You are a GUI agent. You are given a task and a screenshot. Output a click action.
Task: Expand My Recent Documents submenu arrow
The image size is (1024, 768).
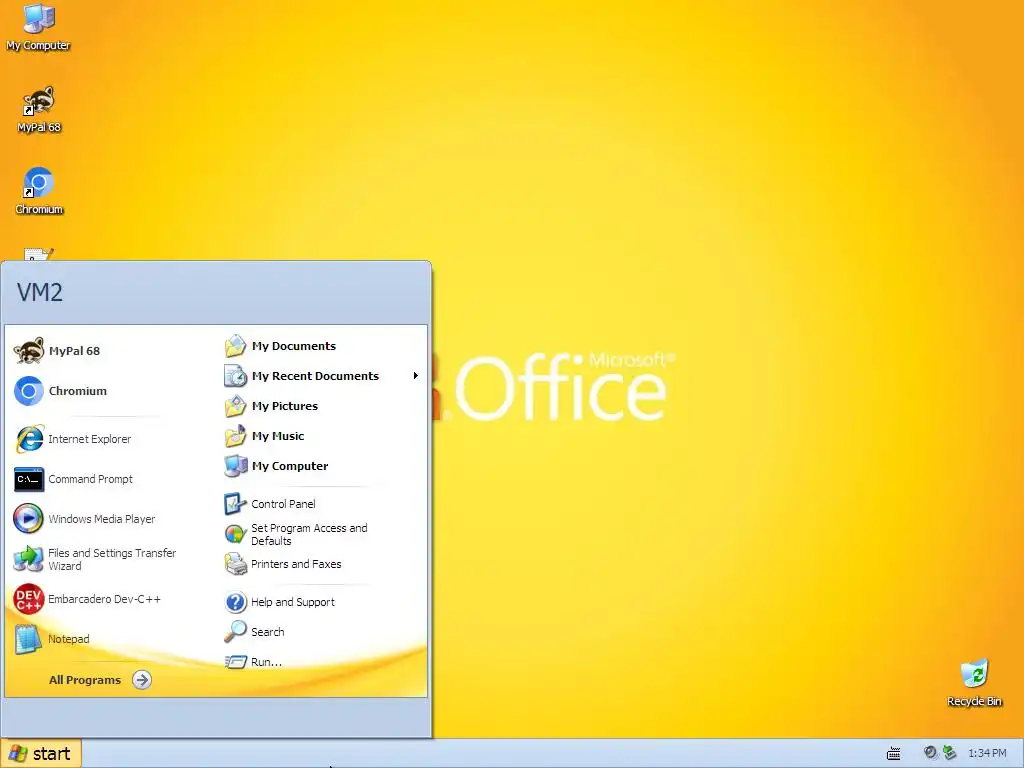click(x=415, y=376)
